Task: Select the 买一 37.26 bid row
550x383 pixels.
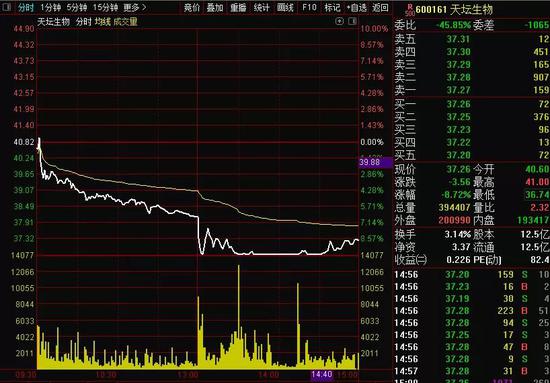Action: coord(471,104)
